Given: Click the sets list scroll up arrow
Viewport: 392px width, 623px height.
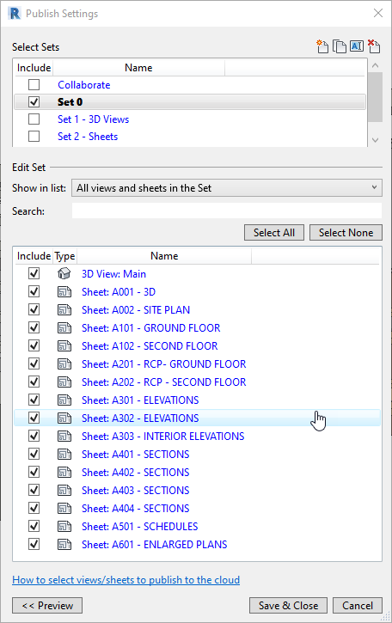Looking at the screenshot, I should click(375, 66).
